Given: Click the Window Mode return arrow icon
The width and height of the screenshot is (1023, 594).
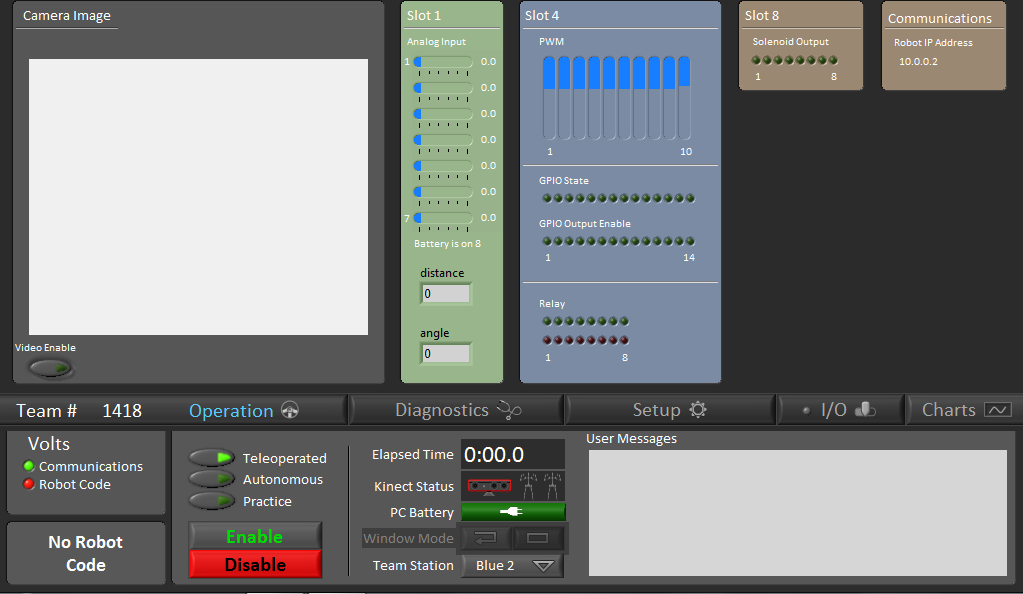Looking at the screenshot, I should click(x=486, y=538).
